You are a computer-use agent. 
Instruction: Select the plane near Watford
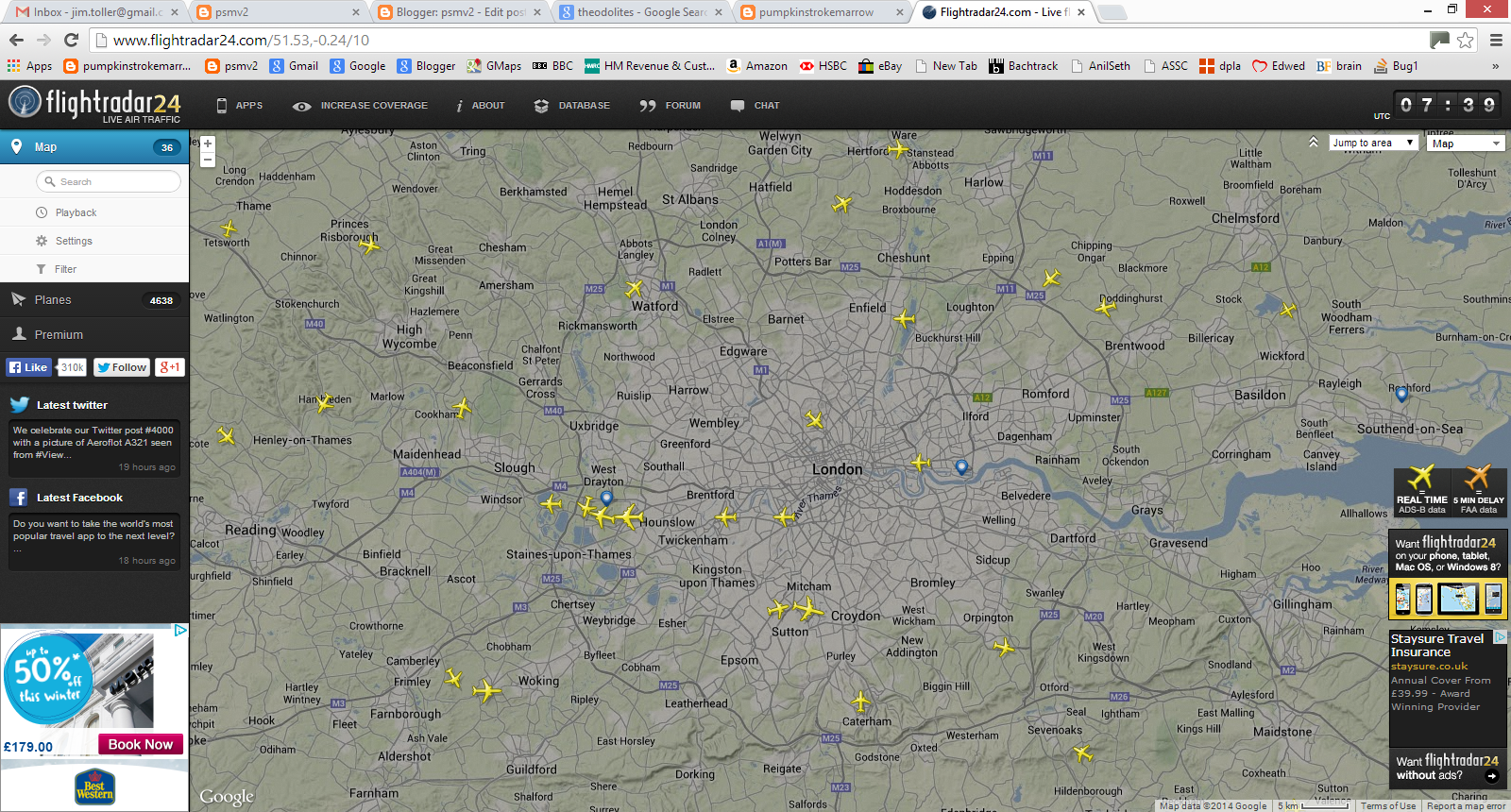(x=634, y=288)
